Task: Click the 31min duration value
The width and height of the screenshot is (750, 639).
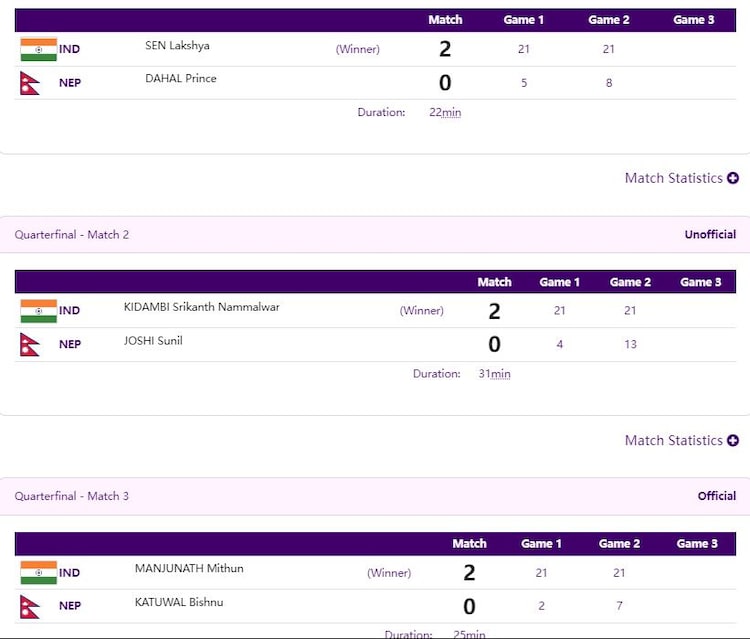Action: [494, 374]
